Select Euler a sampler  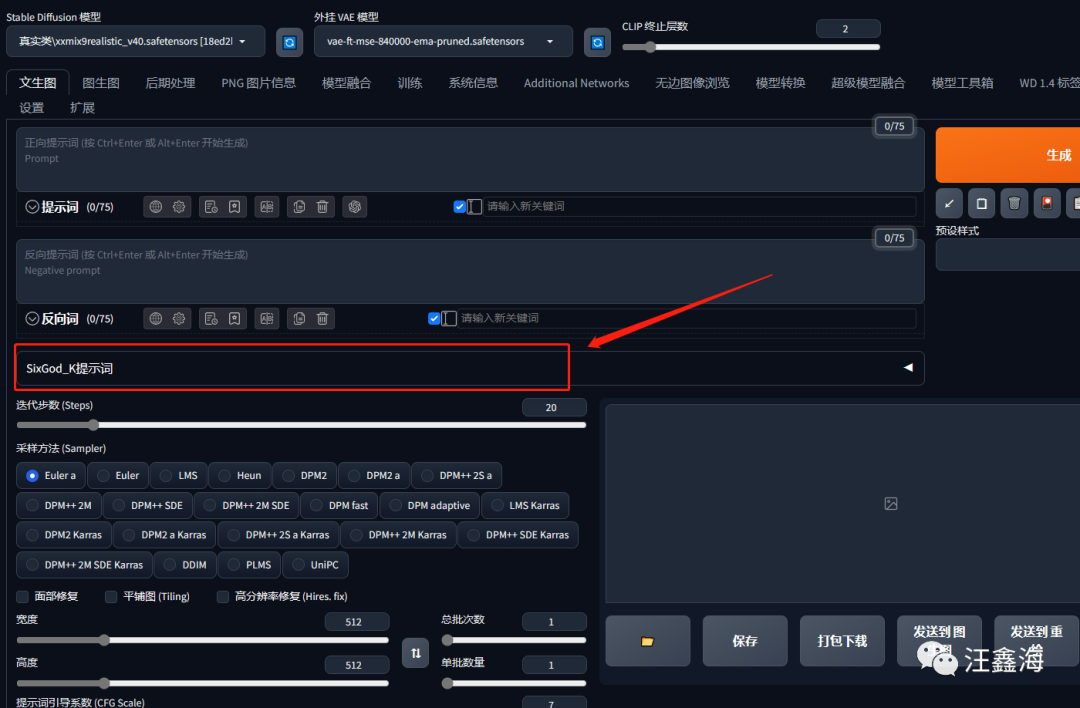[50, 476]
